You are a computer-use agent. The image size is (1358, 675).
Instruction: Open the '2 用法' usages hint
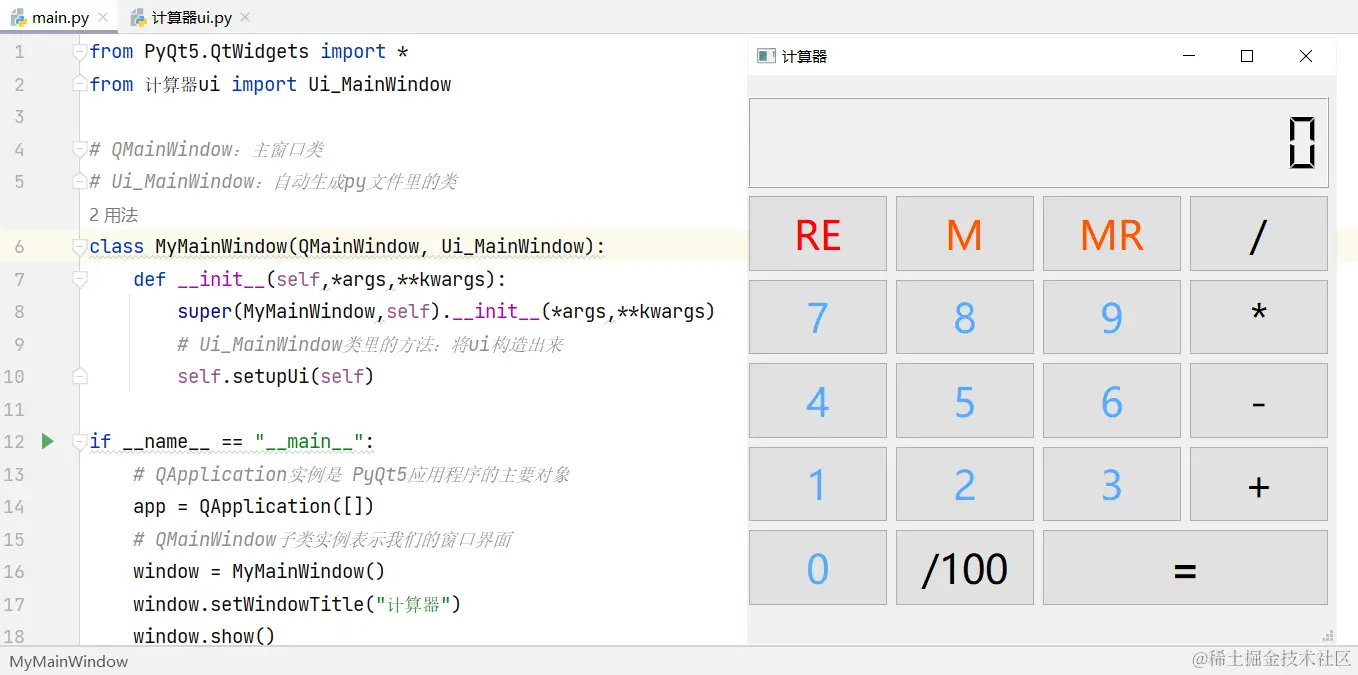113,215
